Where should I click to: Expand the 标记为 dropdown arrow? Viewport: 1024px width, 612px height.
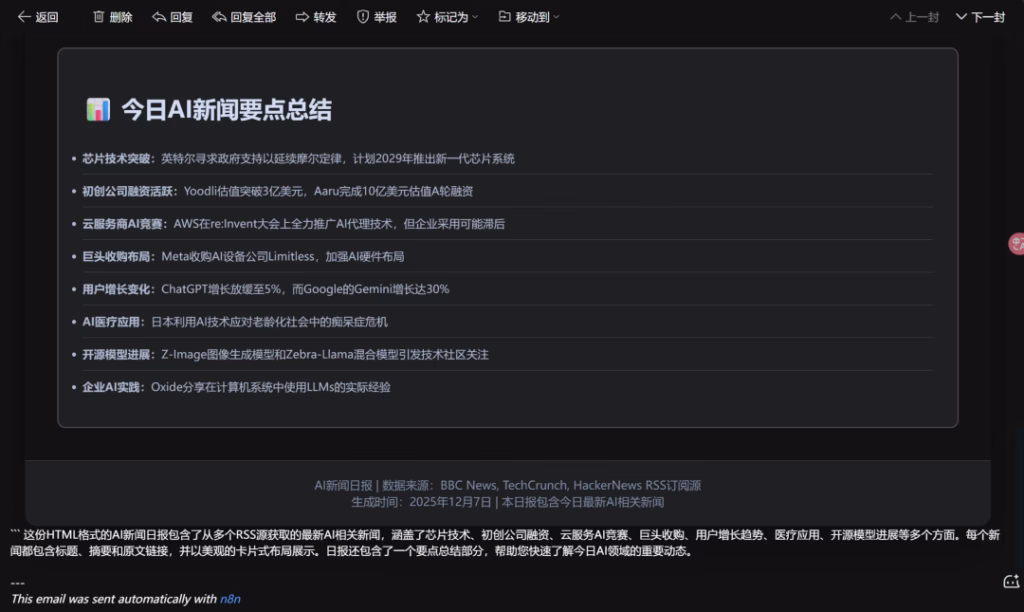(475, 17)
